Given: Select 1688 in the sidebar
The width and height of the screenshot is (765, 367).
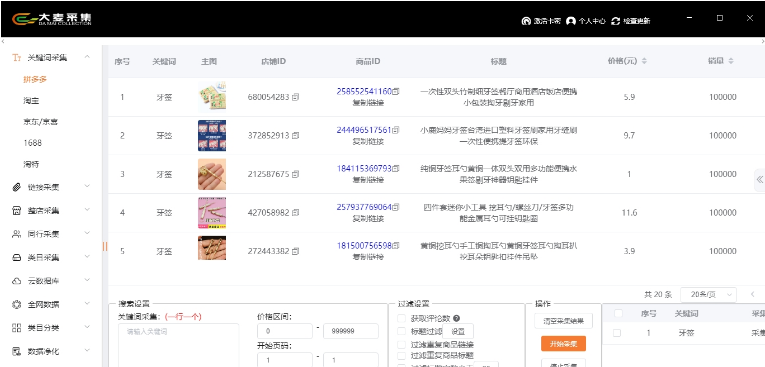Looking at the screenshot, I should 33,143.
